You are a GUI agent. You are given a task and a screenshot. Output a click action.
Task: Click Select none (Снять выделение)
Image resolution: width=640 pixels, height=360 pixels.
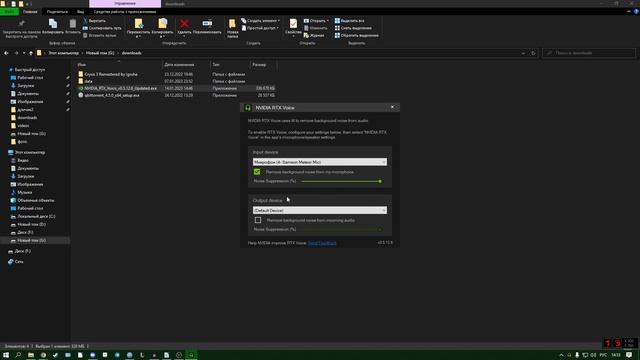pyautogui.click(x=353, y=28)
